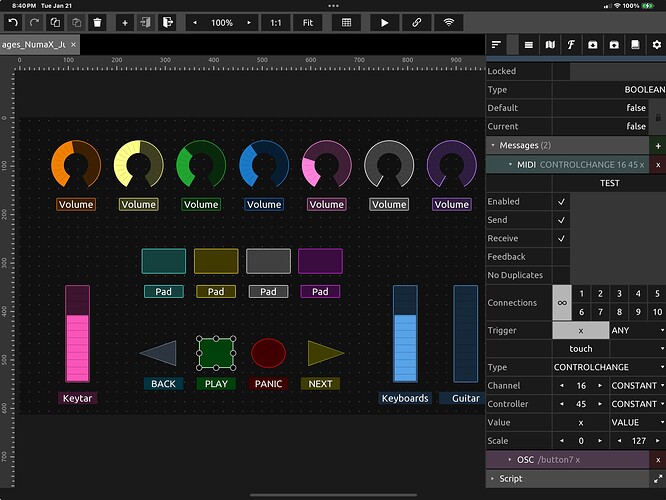666x500 pixels.
Task: Decrease the Controller number
Action: [x=562, y=404]
